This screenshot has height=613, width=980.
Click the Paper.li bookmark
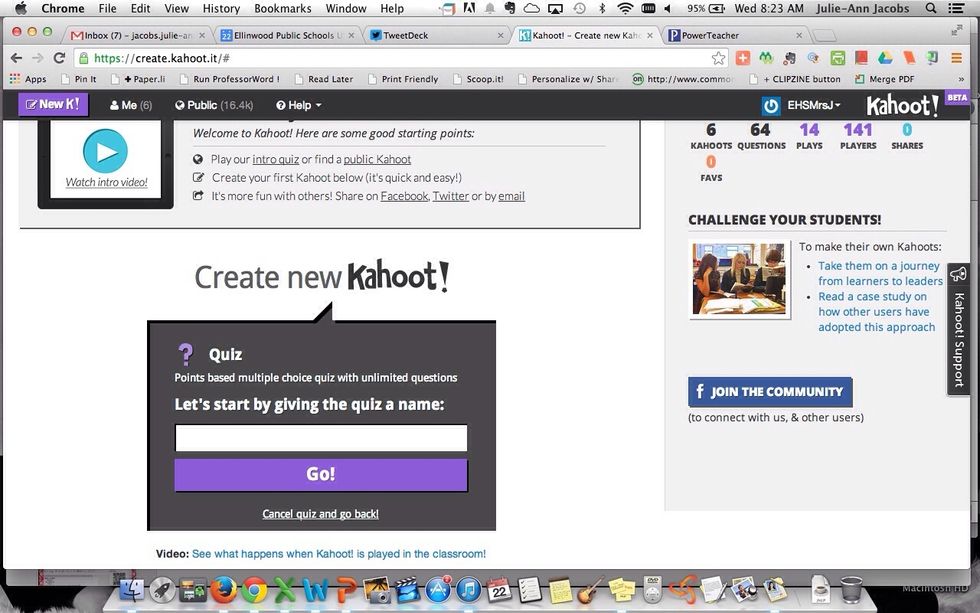[x=139, y=79]
